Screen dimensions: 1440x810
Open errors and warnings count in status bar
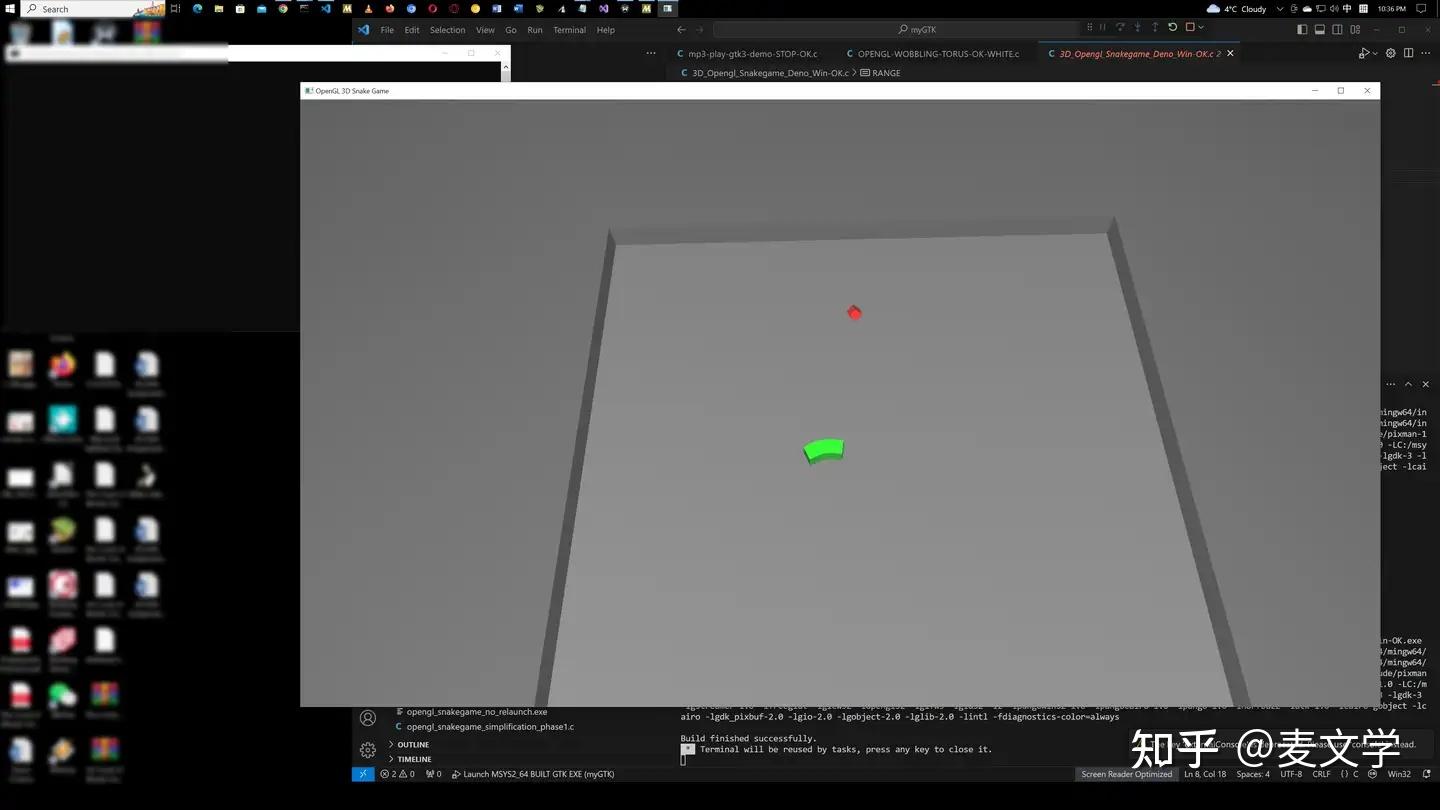click(x=397, y=774)
